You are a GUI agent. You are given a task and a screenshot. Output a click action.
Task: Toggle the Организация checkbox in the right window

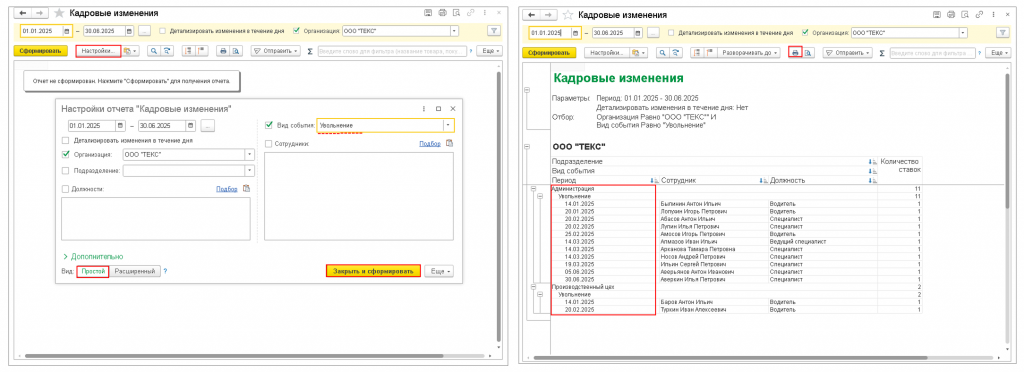coord(805,33)
